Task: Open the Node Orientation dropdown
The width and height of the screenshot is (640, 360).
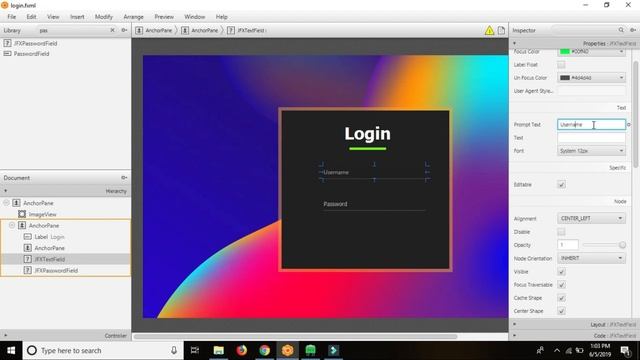Action: [591, 258]
